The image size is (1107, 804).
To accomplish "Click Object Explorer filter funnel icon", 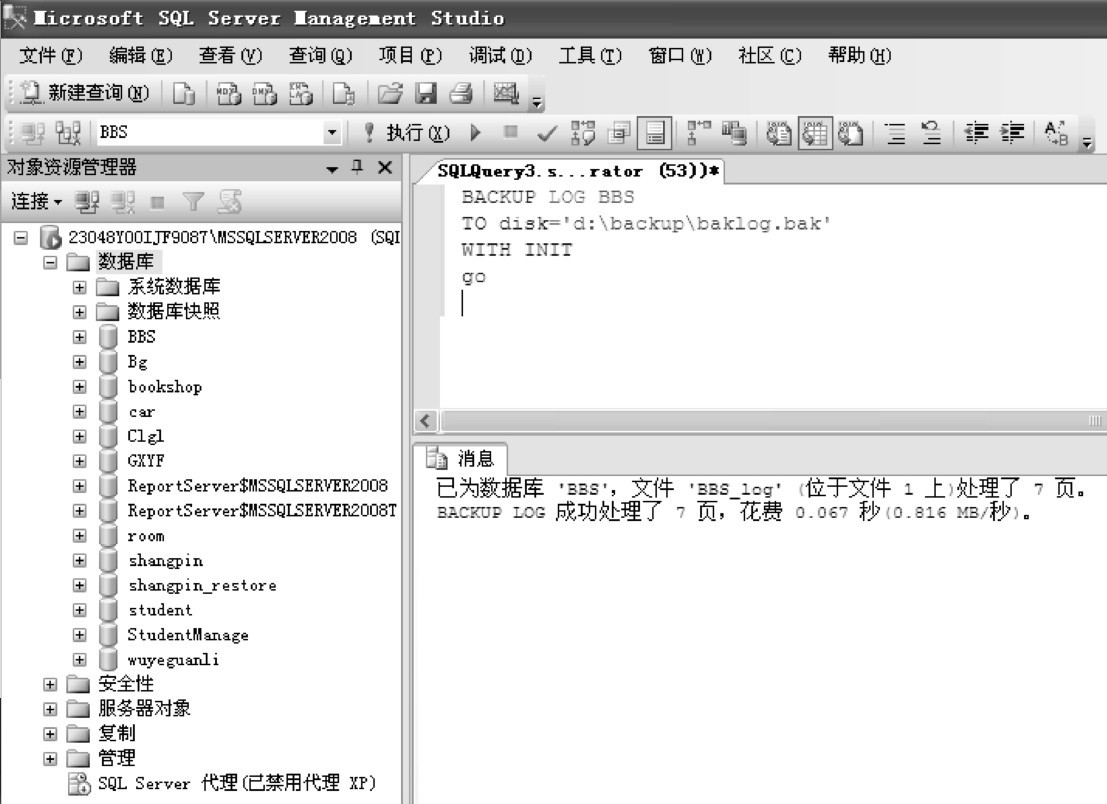I will point(193,203).
